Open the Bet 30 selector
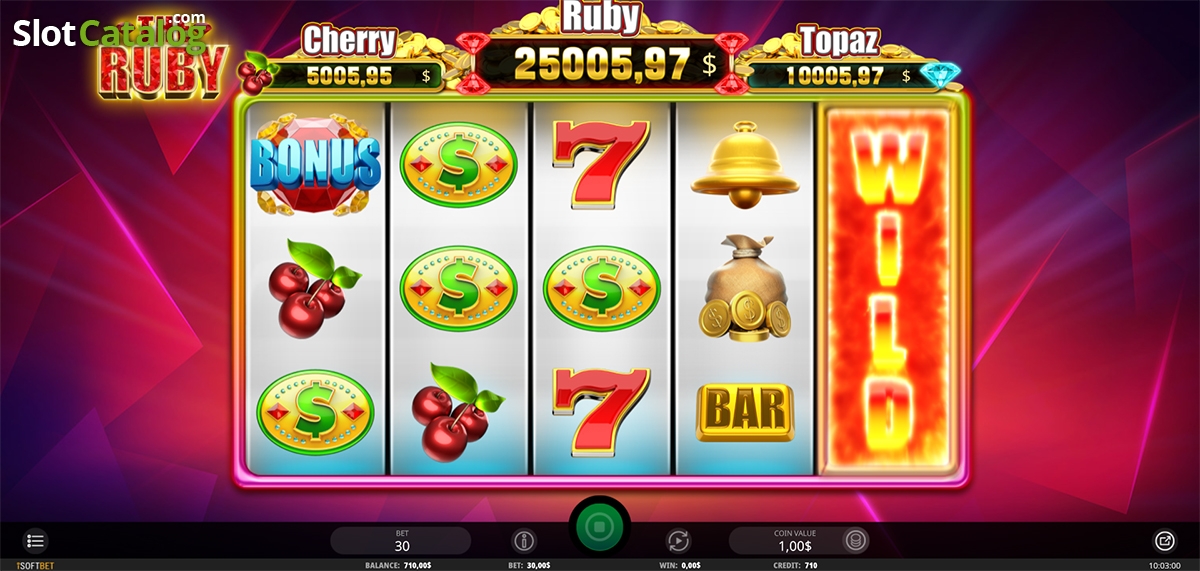This screenshot has width=1200, height=571. 400,541
